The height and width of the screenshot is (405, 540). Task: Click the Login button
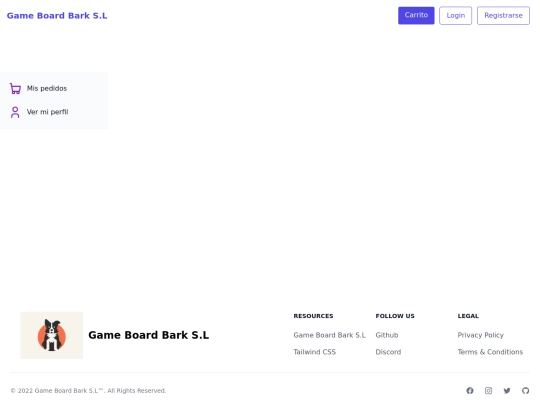point(456,15)
